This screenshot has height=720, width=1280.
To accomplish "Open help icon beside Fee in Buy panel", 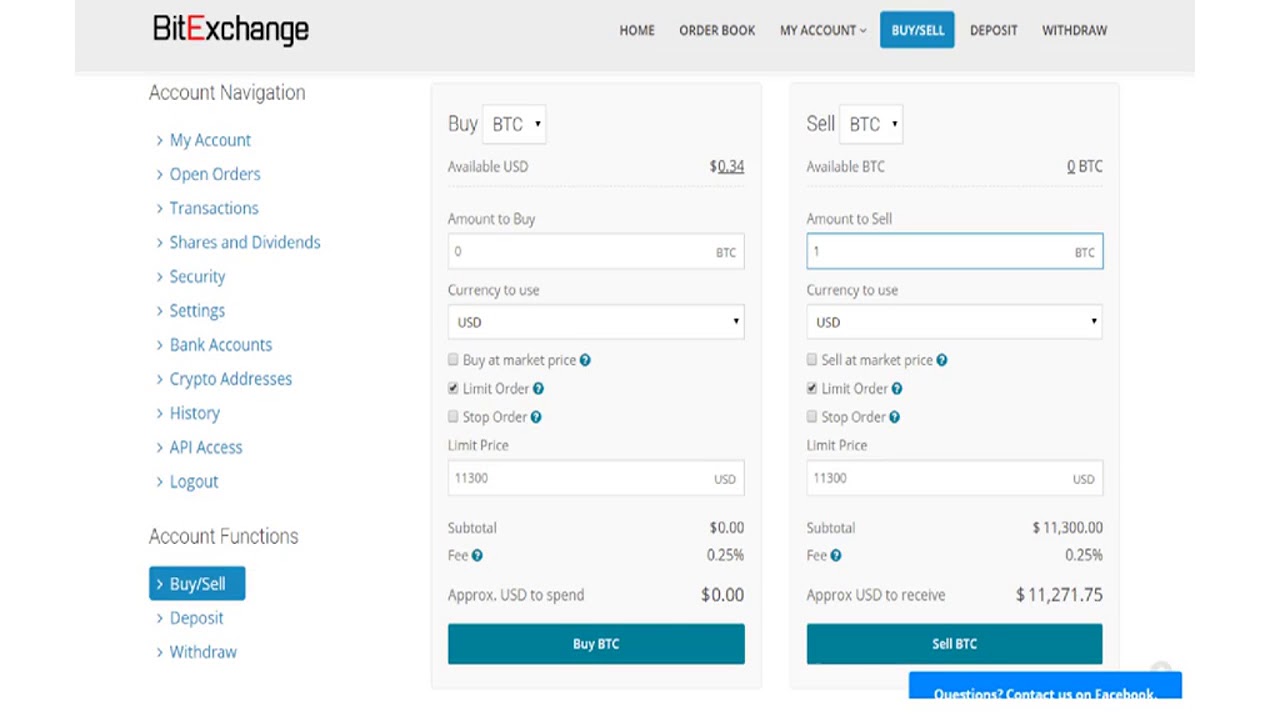I will click(x=477, y=555).
